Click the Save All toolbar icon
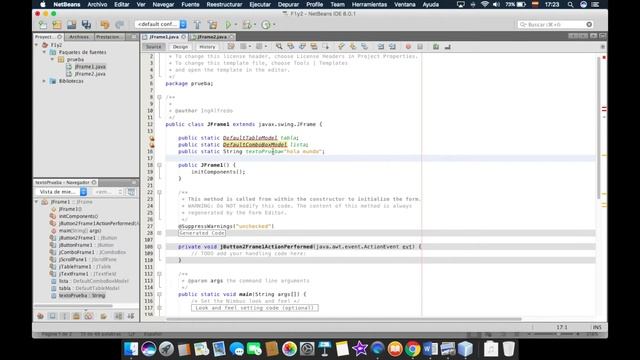640x360 pixels. (86, 24)
